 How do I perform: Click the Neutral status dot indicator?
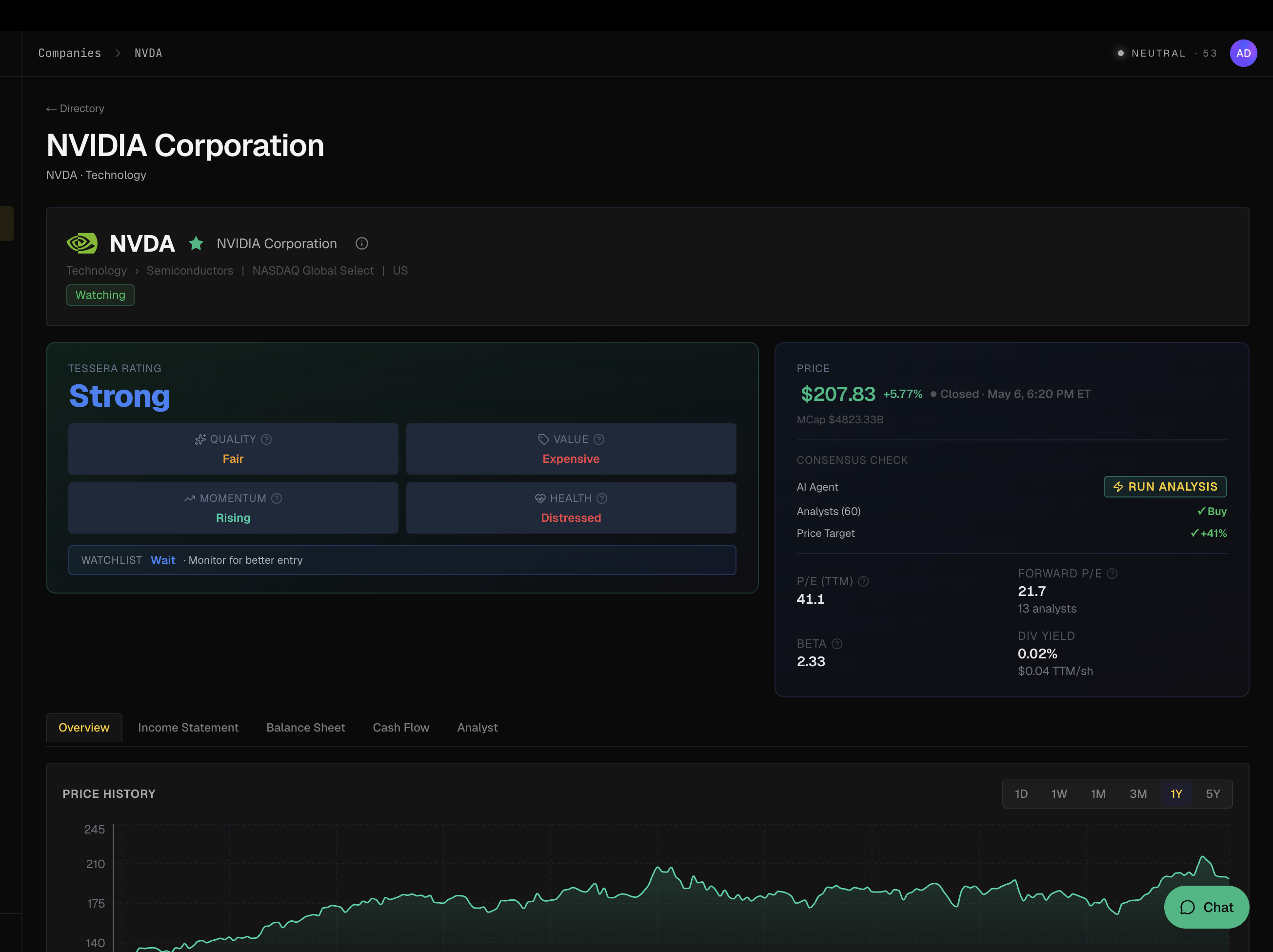point(1120,53)
